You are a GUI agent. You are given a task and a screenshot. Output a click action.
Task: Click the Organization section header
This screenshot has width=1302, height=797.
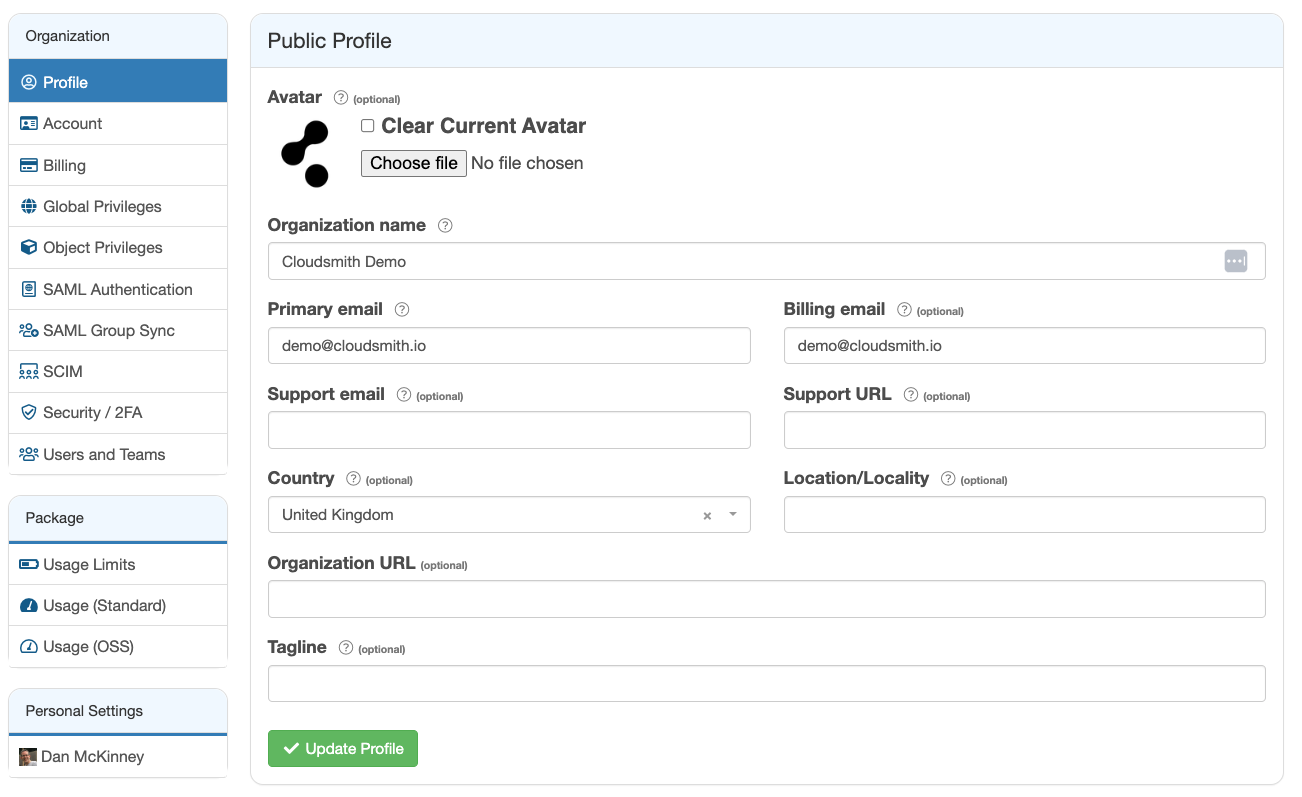(118, 36)
